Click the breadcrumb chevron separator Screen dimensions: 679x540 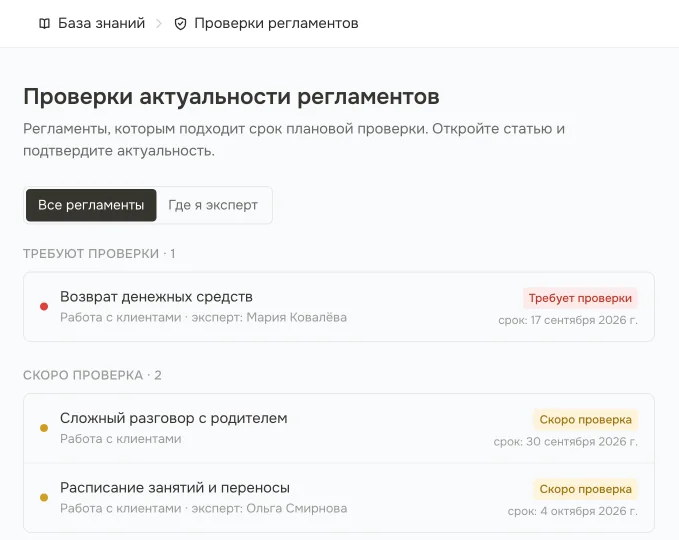pos(159,24)
